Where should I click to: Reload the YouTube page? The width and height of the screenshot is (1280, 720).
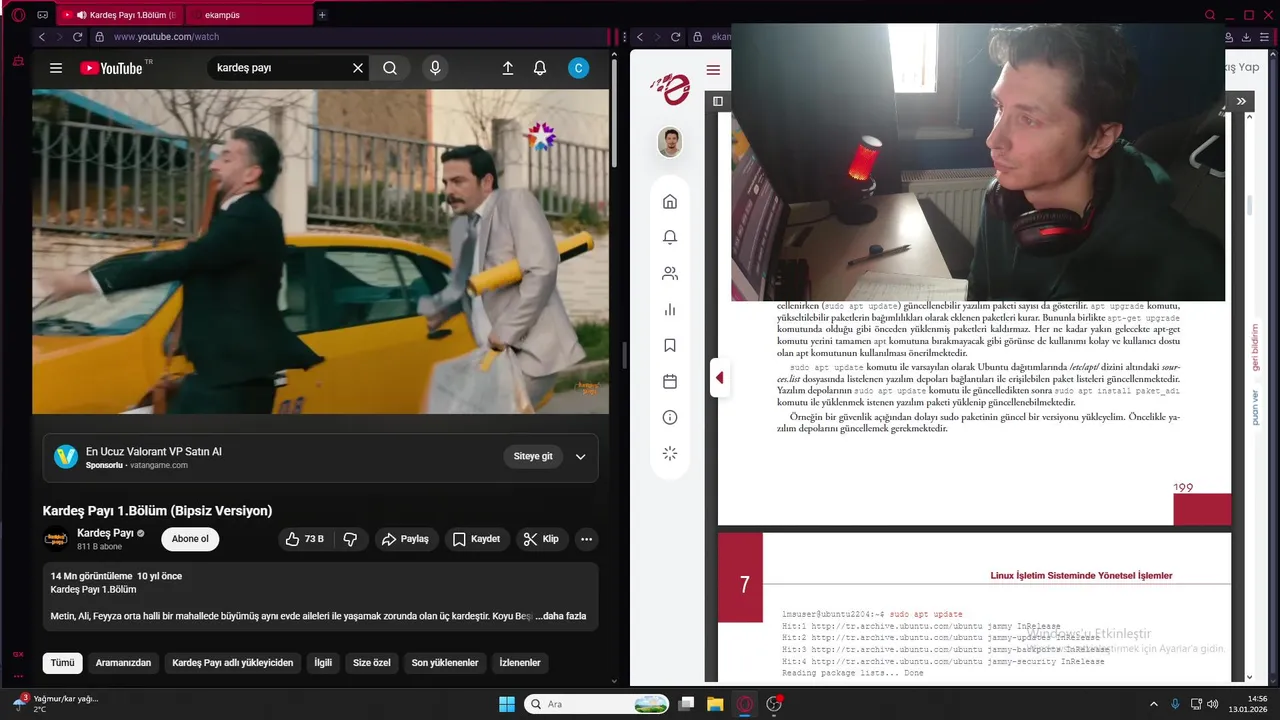click(x=77, y=37)
